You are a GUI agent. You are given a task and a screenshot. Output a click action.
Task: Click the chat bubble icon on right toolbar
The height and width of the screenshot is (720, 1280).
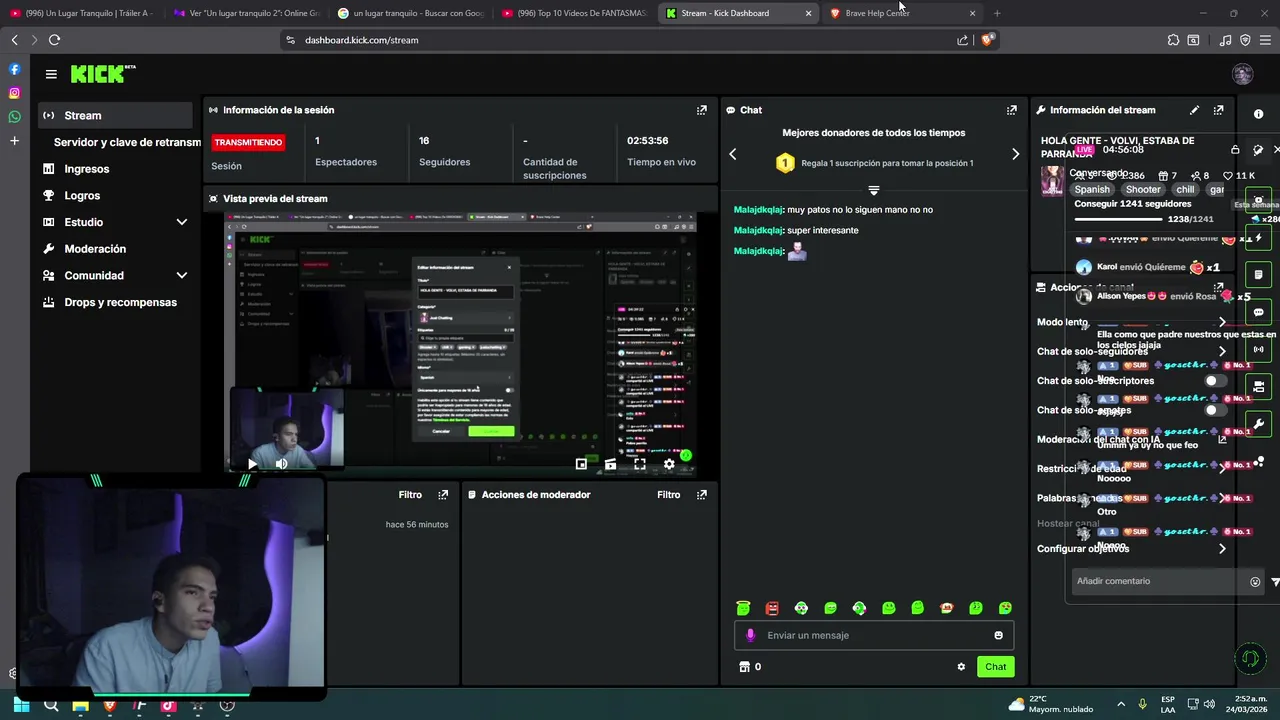(x=1259, y=312)
